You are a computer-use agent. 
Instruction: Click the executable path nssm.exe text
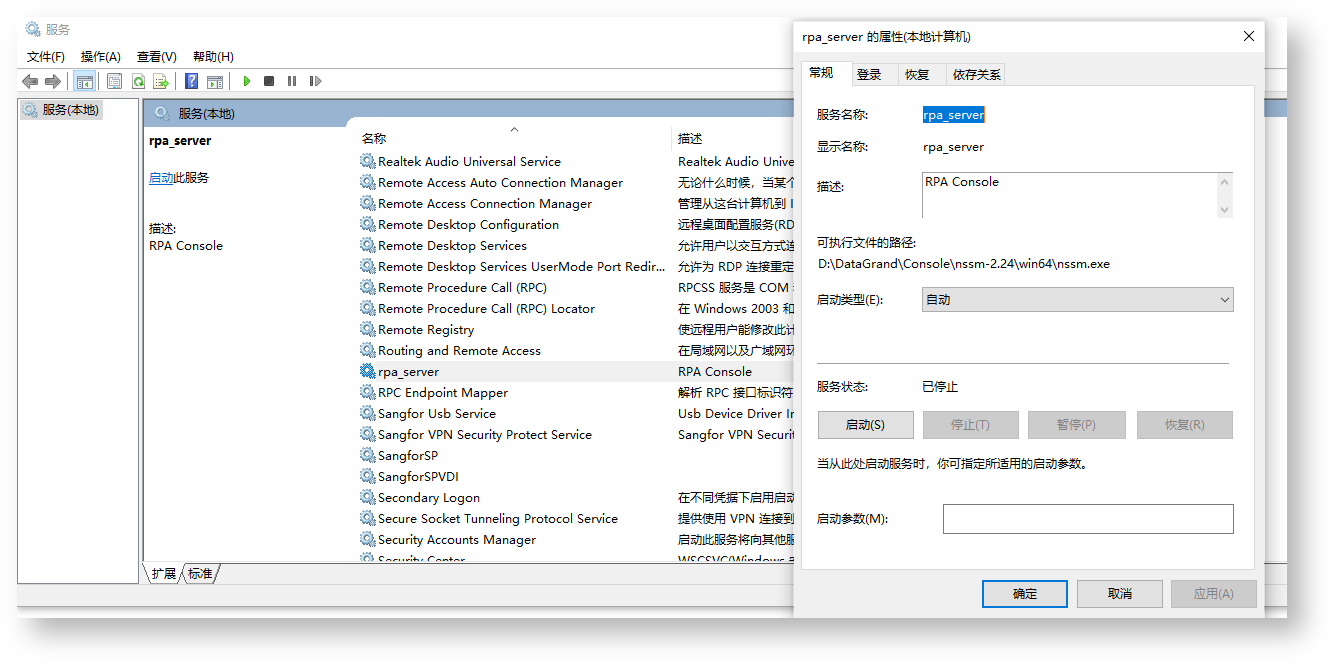[x=963, y=264]
